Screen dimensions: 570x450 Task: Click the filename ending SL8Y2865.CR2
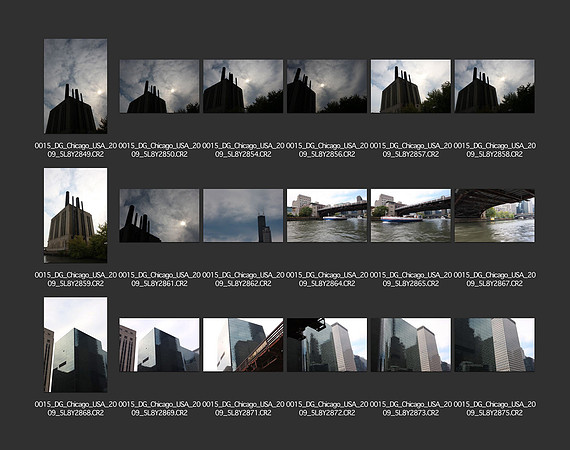pos(411,279)
